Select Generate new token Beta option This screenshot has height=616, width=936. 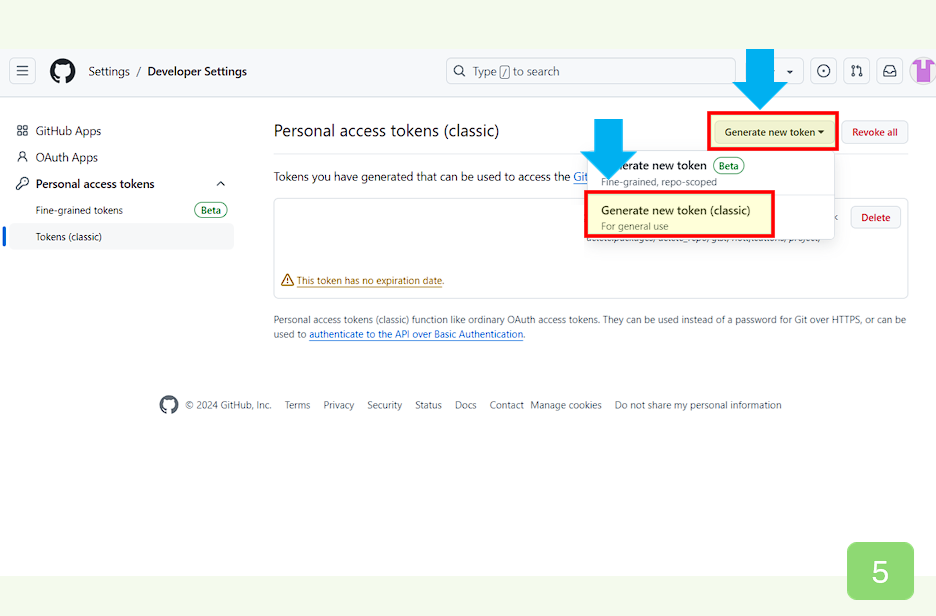pos(710,173)
